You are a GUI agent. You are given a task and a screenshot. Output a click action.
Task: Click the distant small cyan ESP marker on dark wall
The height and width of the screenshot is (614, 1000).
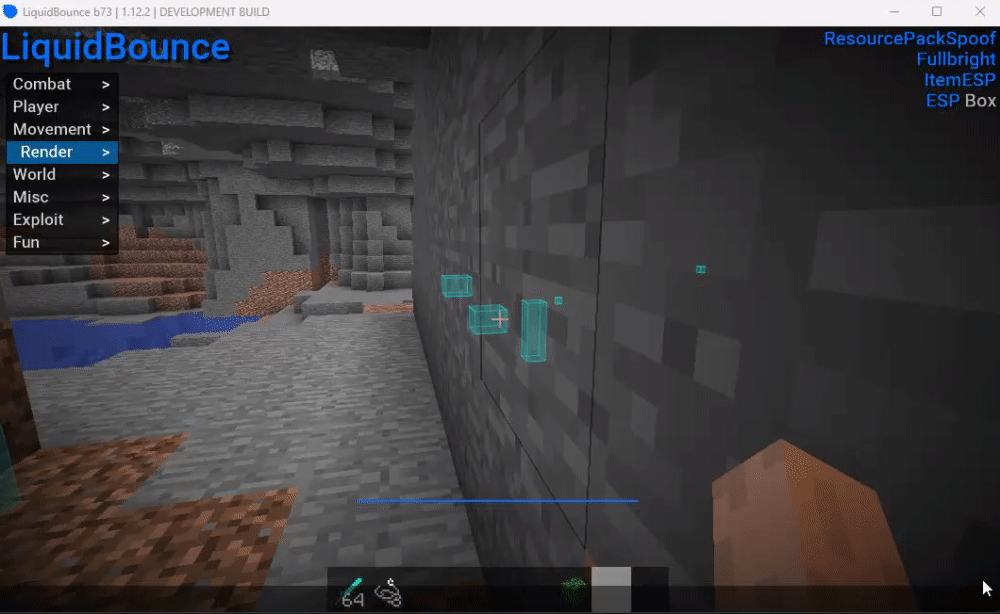point(701,270)
